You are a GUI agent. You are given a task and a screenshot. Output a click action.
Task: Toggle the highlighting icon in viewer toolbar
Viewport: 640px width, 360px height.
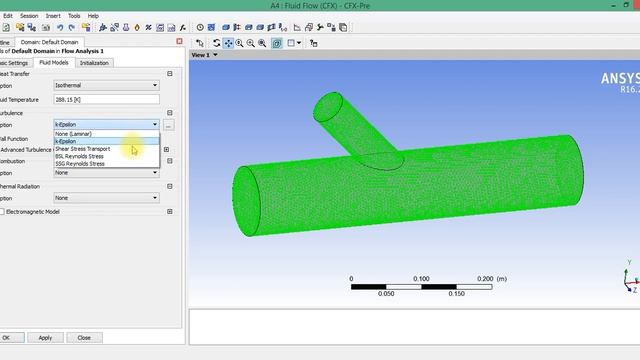click(276, 43)
